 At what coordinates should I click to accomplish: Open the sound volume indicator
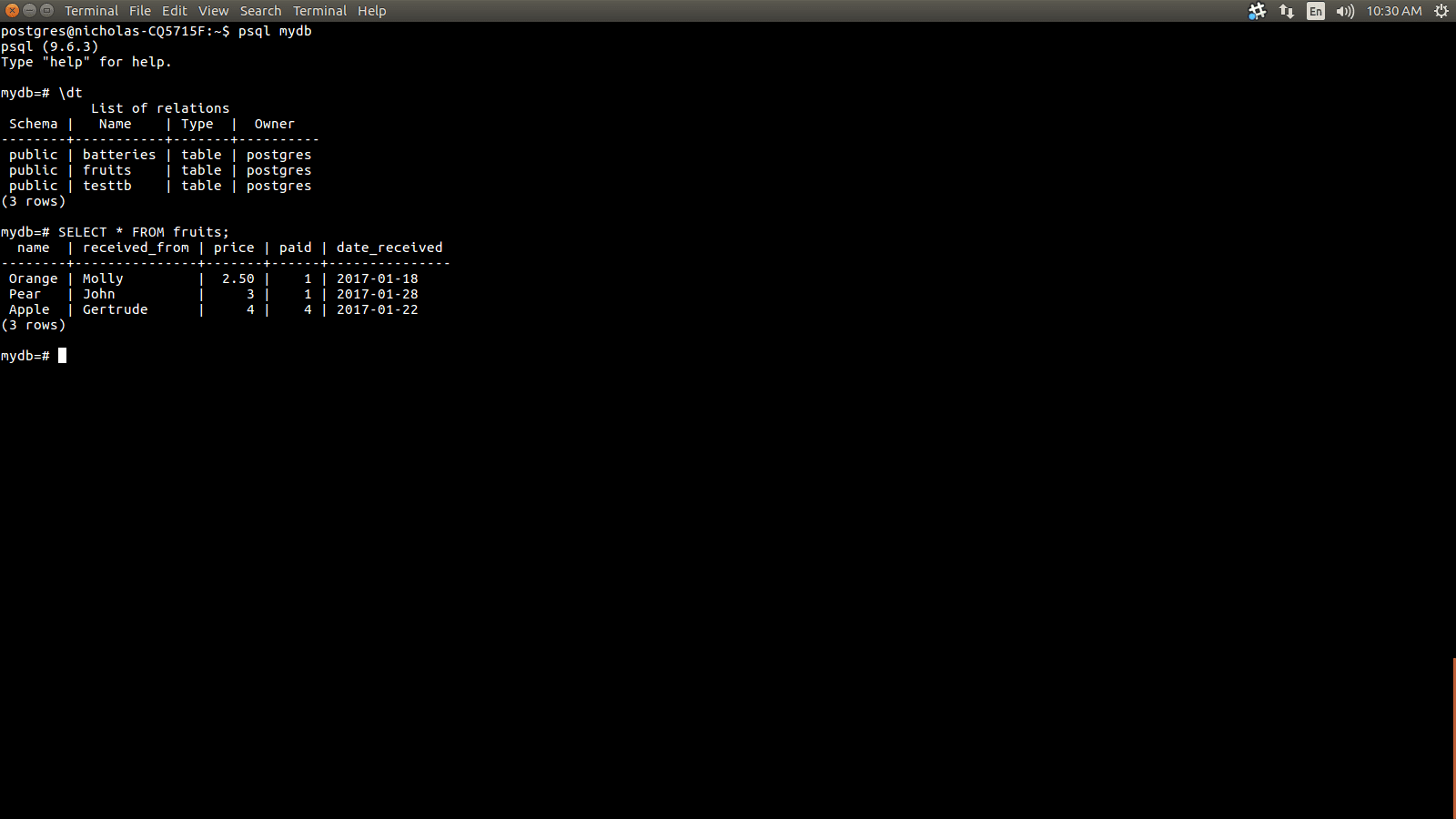pyautogui.click(x=1345, y=11)
